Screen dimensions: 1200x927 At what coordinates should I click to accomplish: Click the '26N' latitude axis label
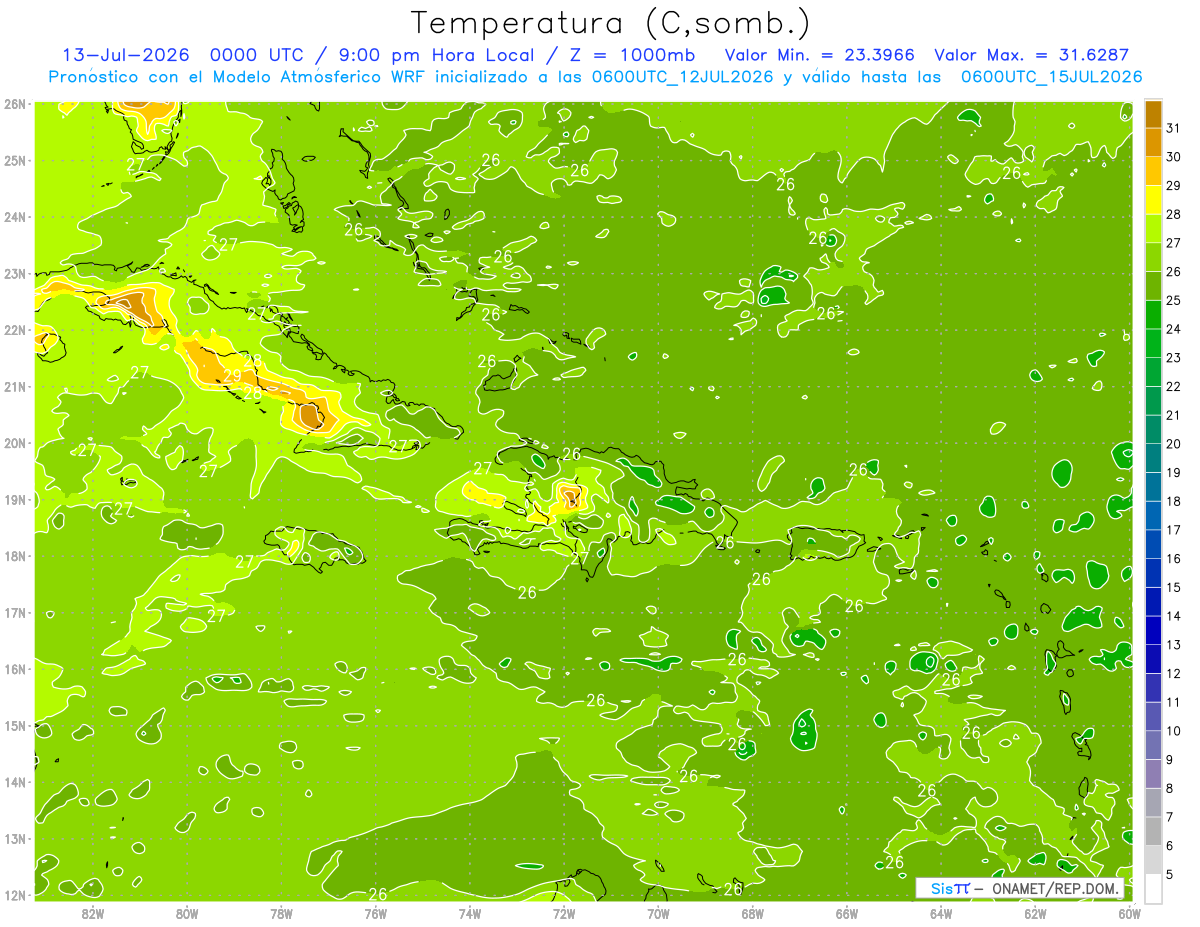(14, 104)
